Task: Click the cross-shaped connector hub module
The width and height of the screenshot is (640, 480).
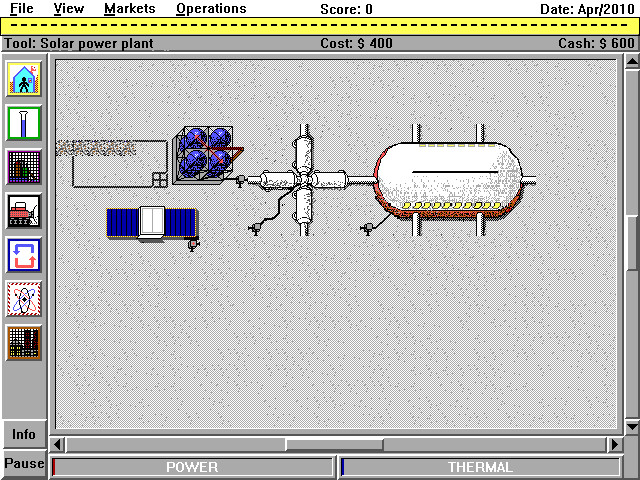Action: pos(304,180)
